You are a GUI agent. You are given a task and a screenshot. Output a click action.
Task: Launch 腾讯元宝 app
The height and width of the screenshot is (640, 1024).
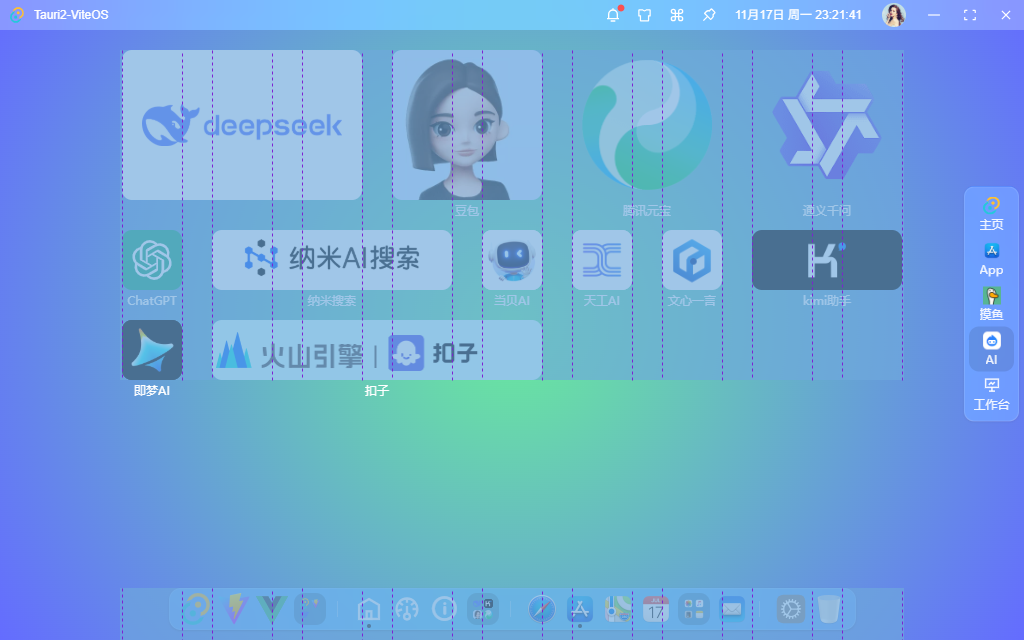tap(647, 124)
